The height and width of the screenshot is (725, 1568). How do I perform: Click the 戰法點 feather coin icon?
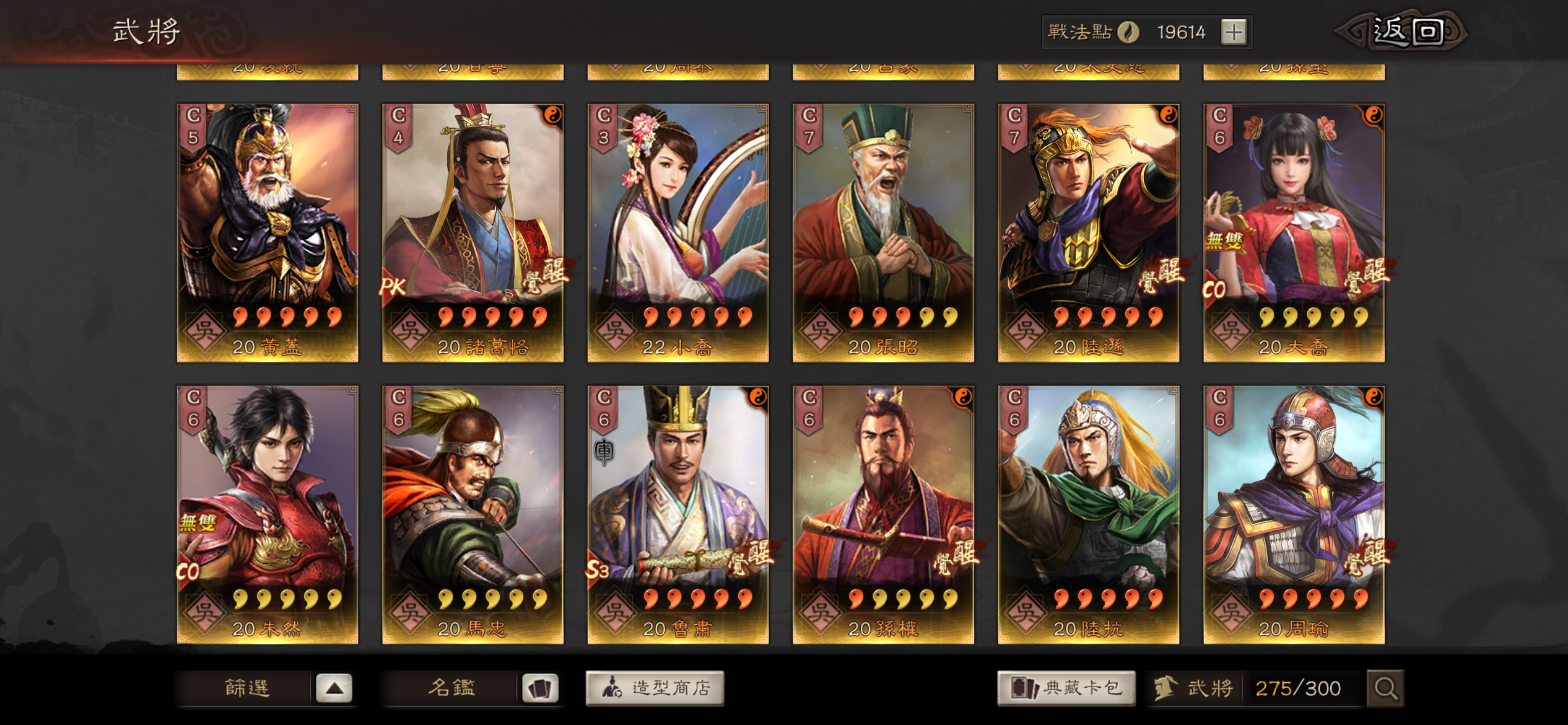(x=1128, y=32)
